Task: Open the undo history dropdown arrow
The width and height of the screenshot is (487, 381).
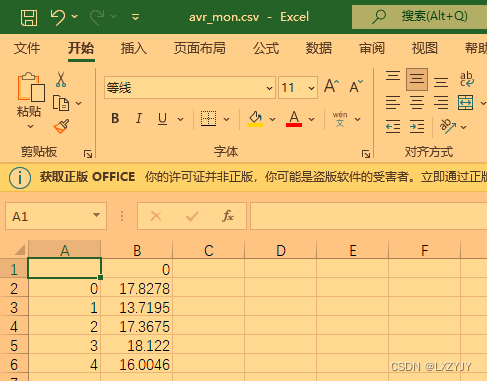Action: (x=75, y=16)
